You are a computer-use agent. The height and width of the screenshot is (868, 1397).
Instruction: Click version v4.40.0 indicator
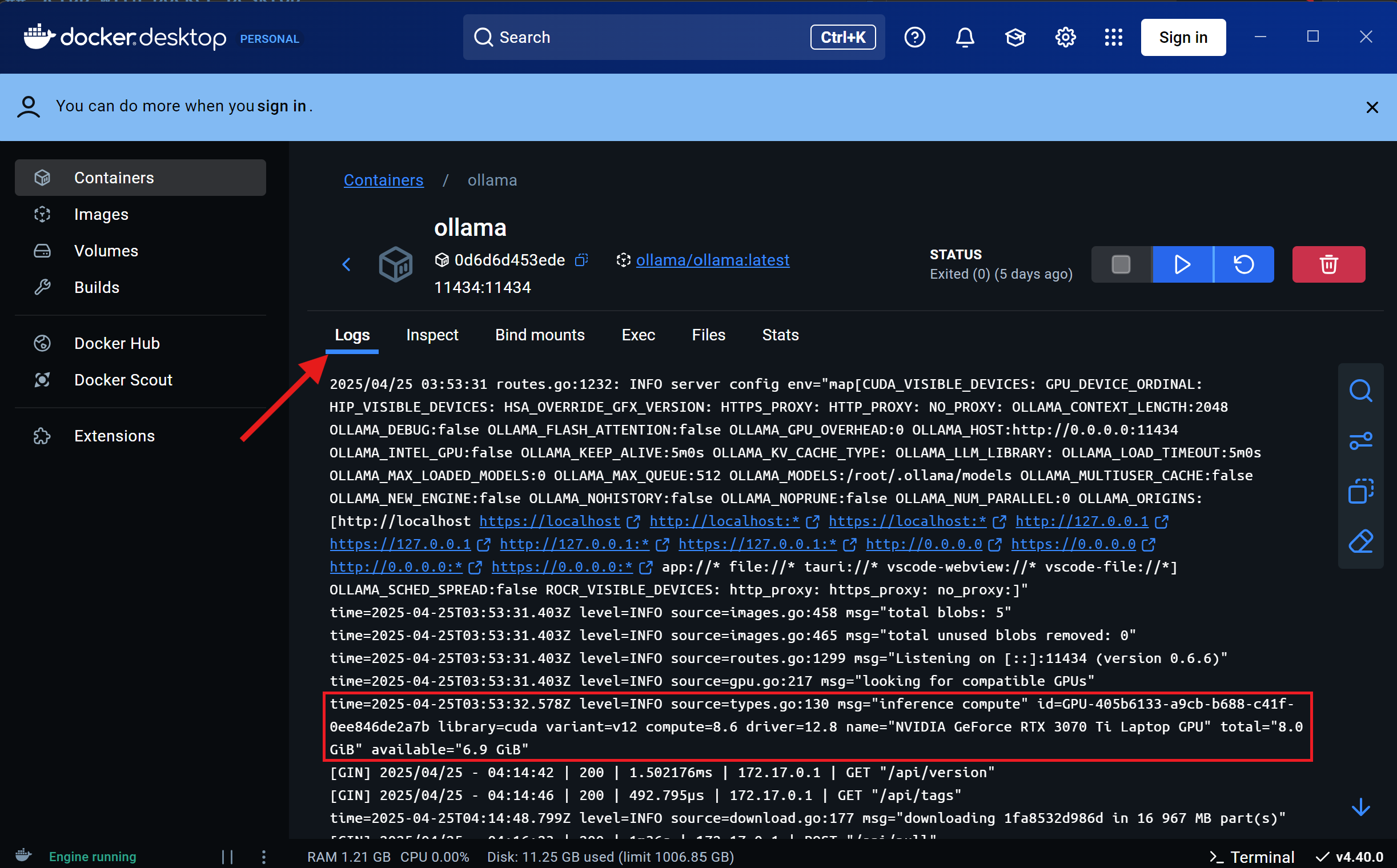tap(1350, 857)
